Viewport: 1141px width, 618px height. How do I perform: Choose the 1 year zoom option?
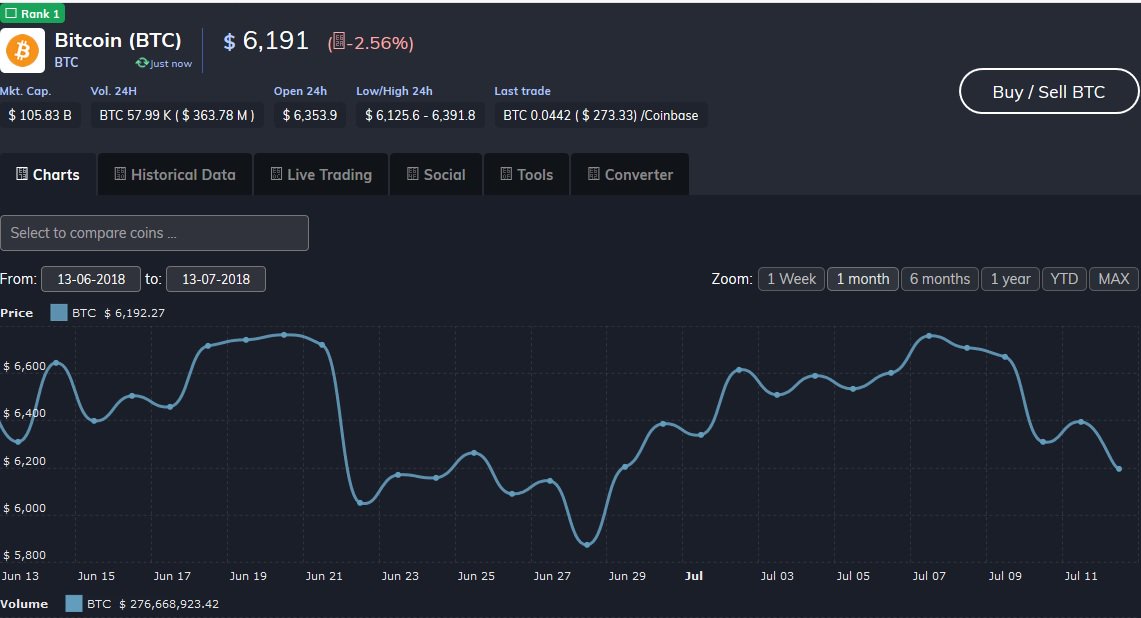click(1011, 279)
